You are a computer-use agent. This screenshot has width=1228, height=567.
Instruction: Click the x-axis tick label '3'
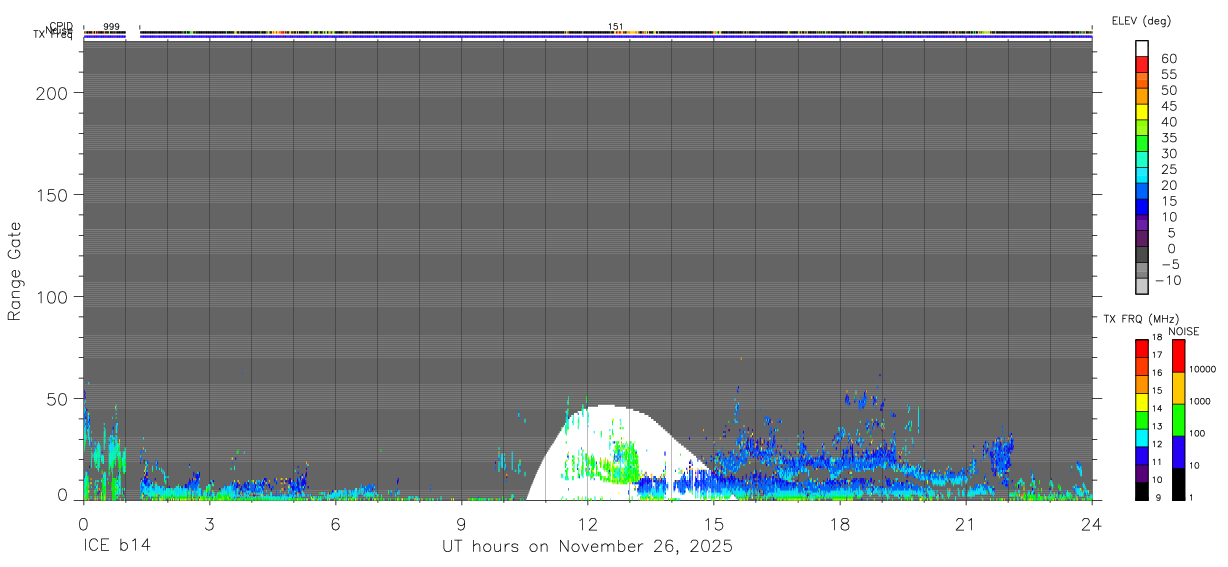point(209,524)
